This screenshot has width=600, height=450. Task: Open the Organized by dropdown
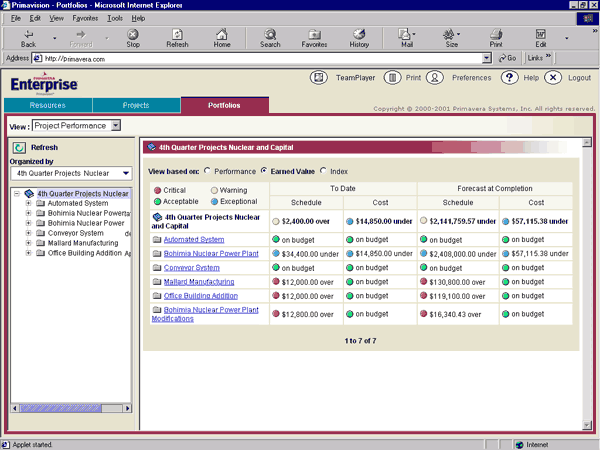126,173
